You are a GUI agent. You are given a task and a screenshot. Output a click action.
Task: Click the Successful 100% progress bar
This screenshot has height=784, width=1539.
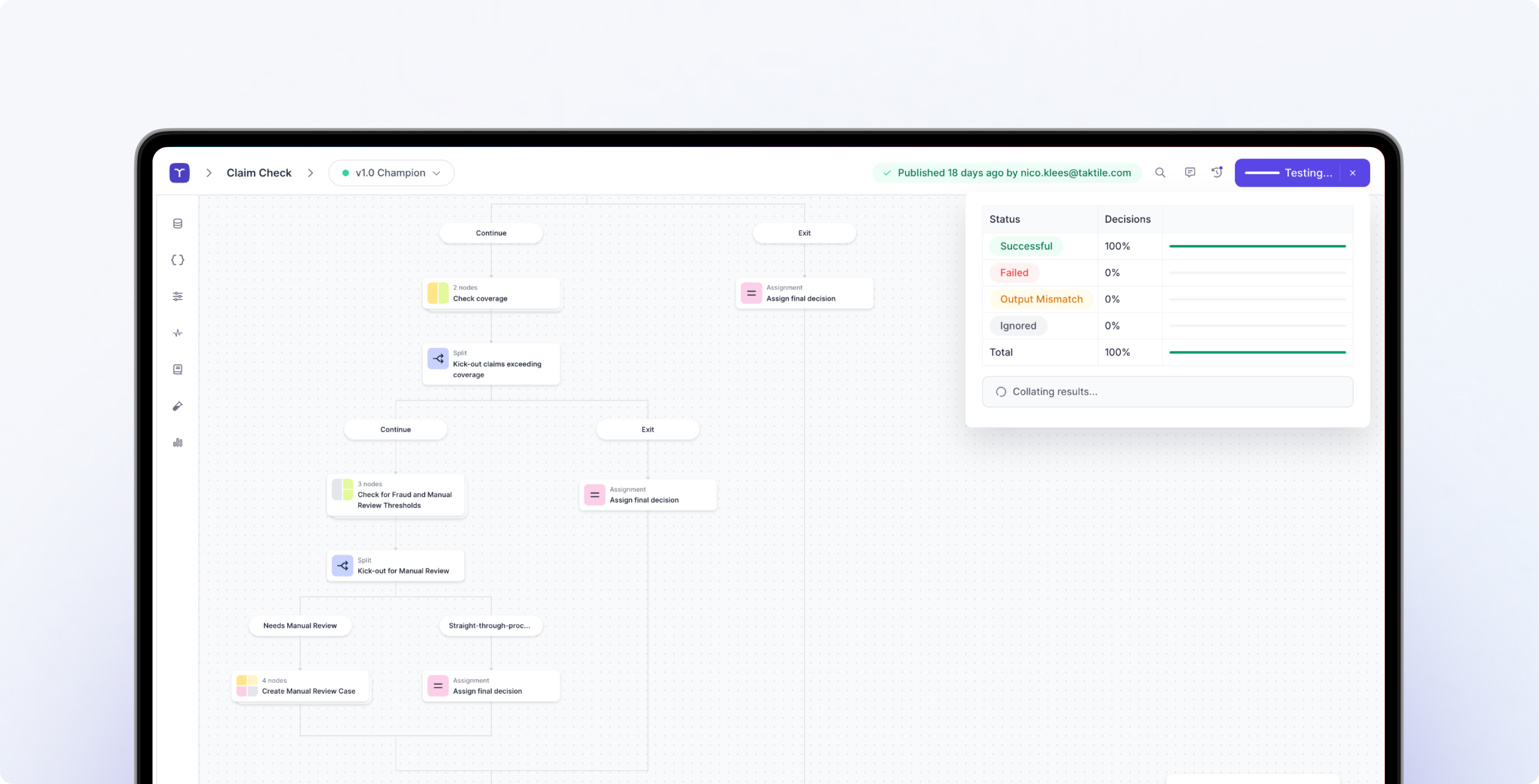(x=1257, y=246)
